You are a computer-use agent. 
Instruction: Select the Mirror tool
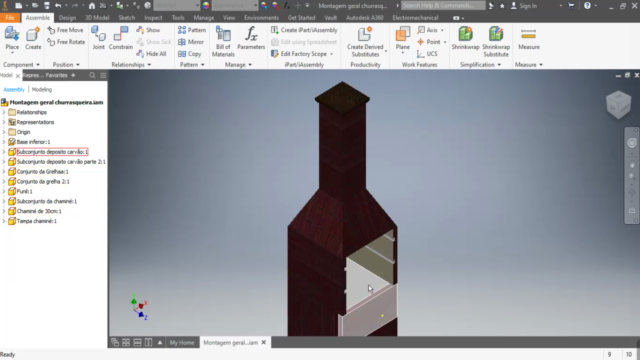tap(191, 42)
